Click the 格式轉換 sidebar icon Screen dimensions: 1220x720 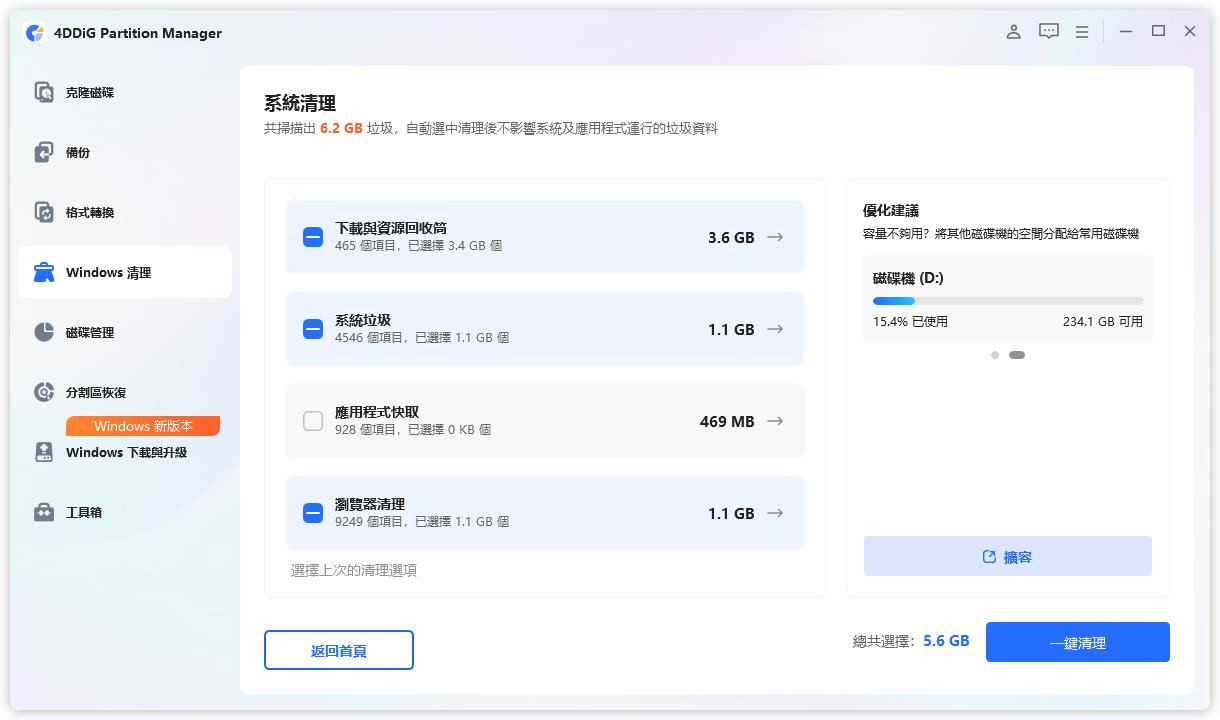point(44,212)
